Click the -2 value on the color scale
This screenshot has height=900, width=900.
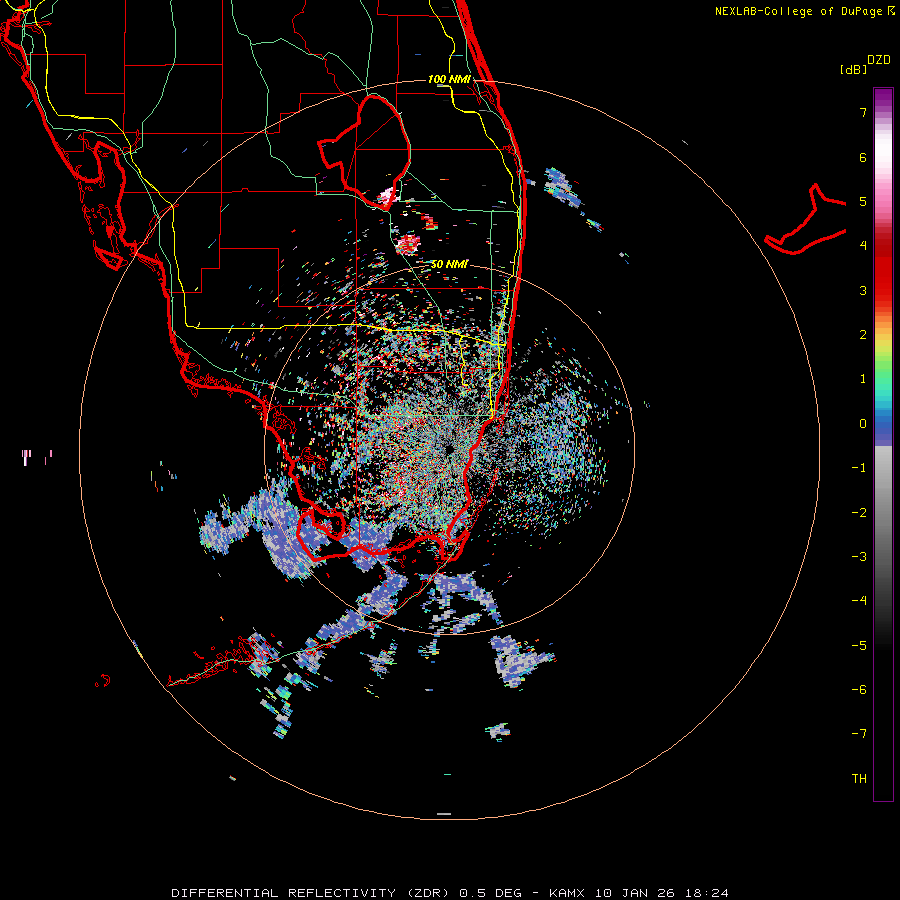click(859, 513)
